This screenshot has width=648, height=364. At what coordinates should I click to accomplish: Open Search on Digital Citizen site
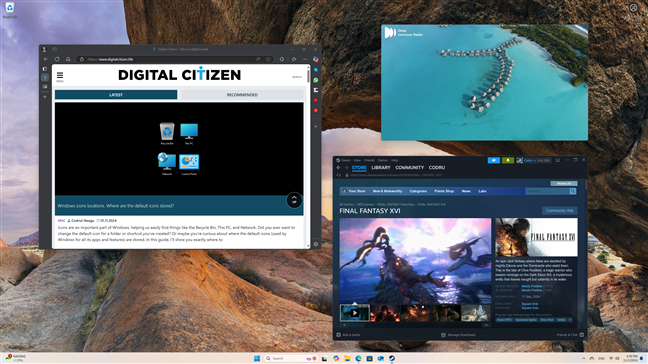coord(297,77)
